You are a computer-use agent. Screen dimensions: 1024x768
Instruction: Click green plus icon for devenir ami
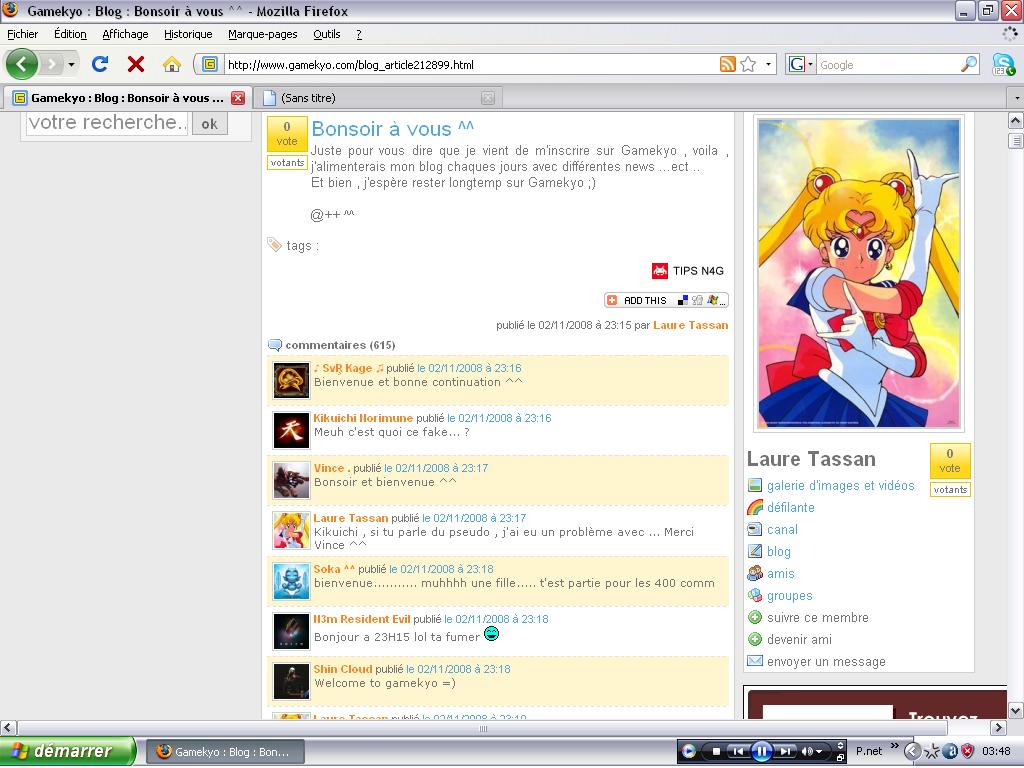(755, 639)
